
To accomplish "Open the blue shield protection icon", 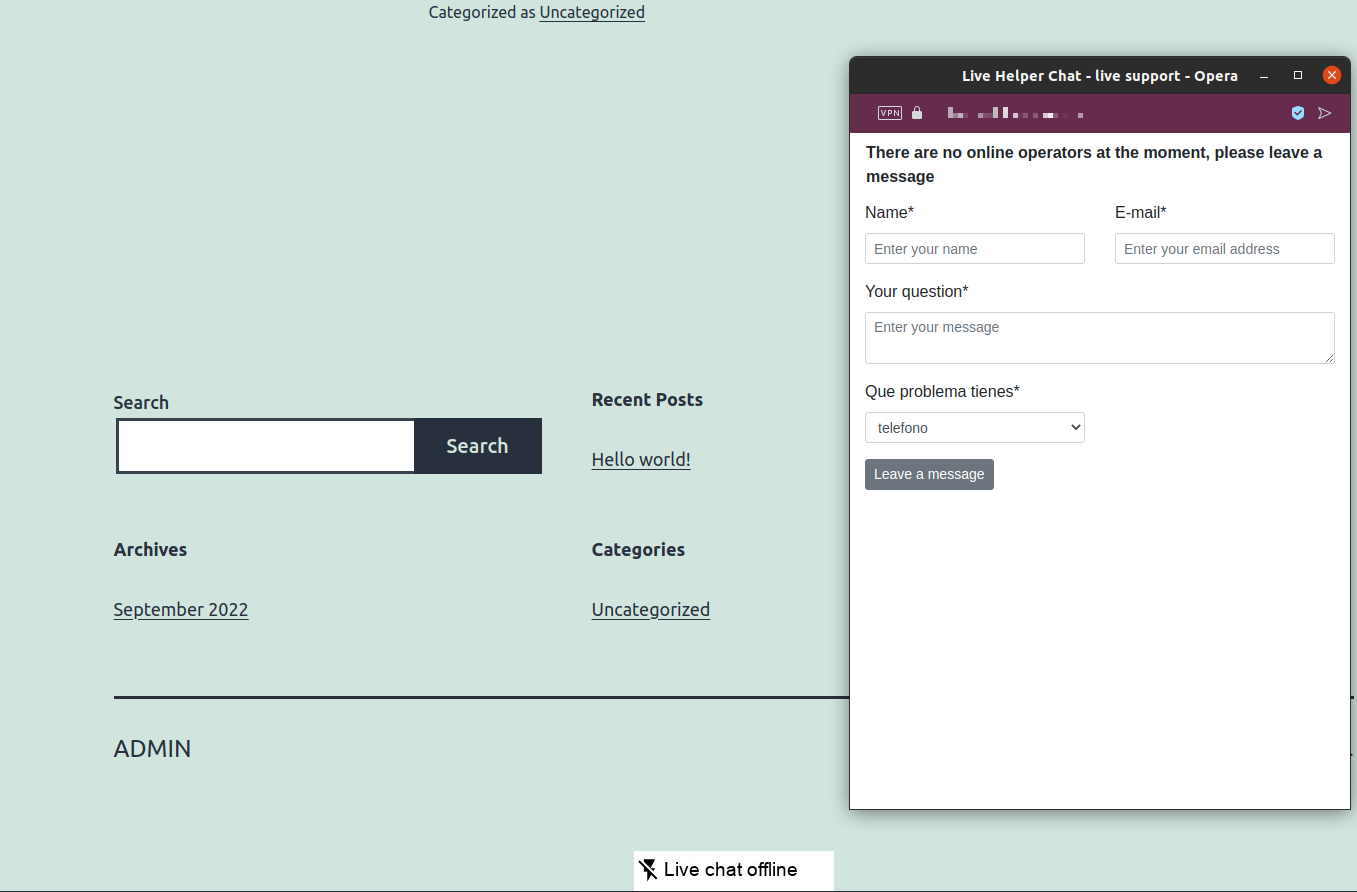I will (1298, 113).
